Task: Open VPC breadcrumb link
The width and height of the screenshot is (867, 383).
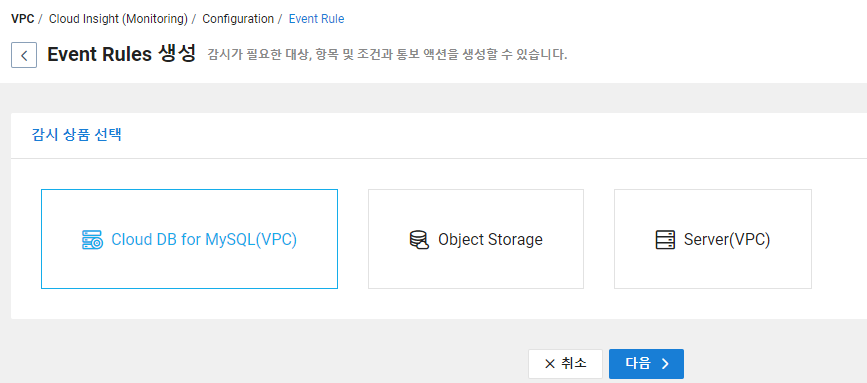Action: 23,19
